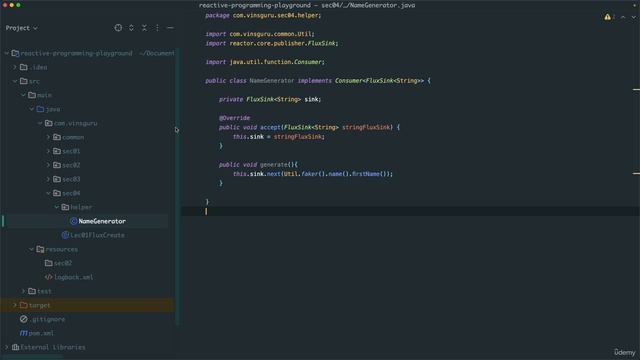Click the test folder label
Viewport: 640px width, 360px height.
(44, 291)
